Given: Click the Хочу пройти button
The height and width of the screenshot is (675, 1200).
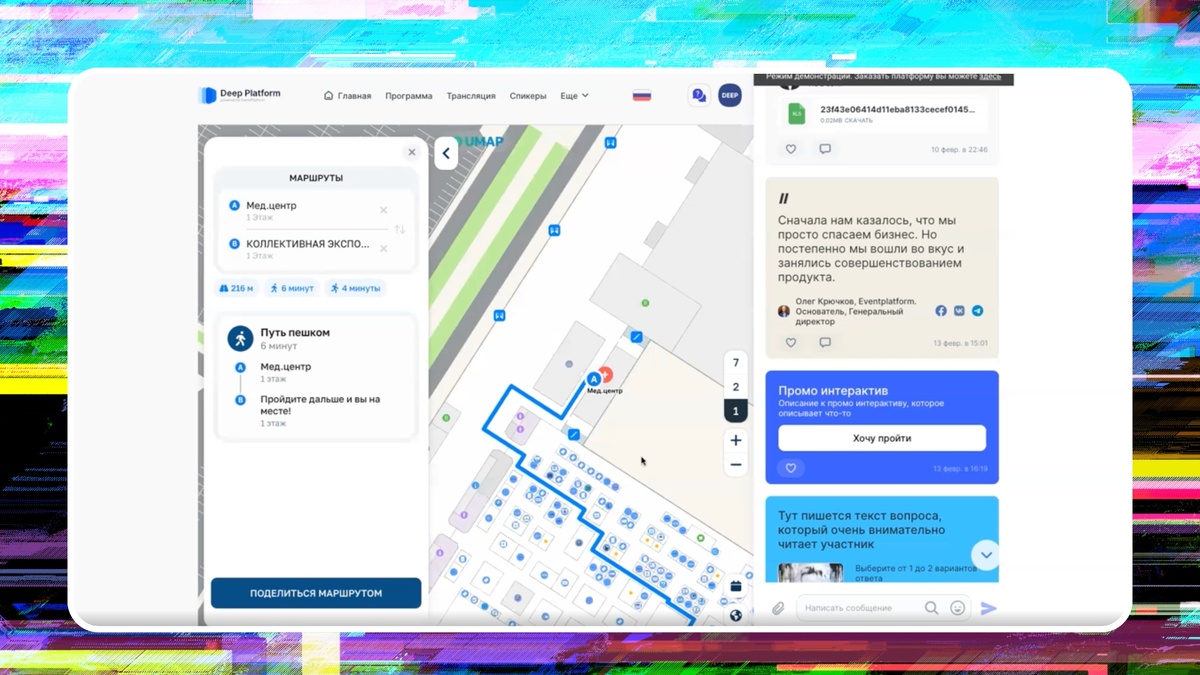Looking at the screenshot, I should coord(882,438).
